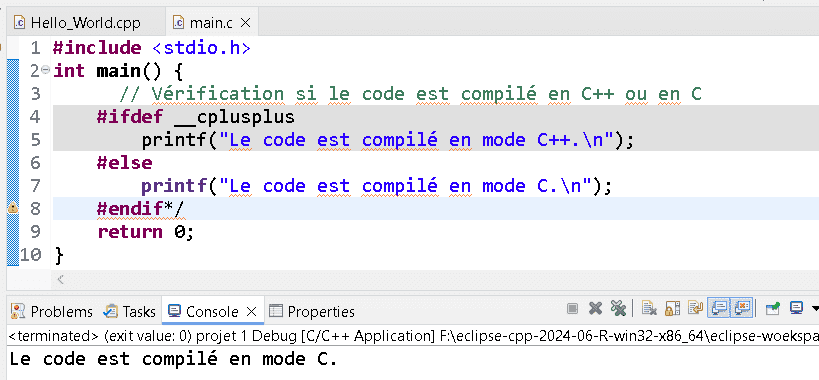Toggle Word Wrap in console toolbar
Image resolution: width=819 pixels, height=380 pixels.
695,308
